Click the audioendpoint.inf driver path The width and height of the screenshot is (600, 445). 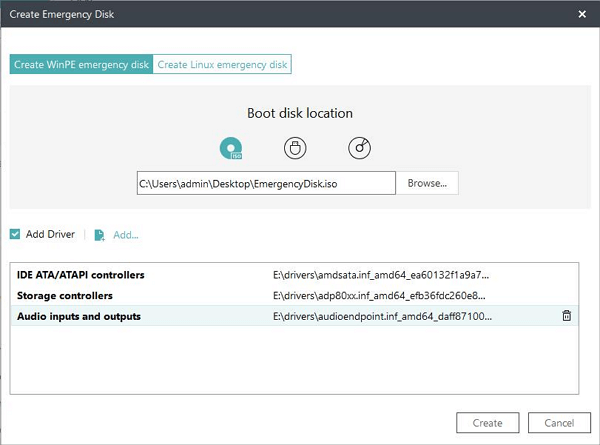click(382, 316)
